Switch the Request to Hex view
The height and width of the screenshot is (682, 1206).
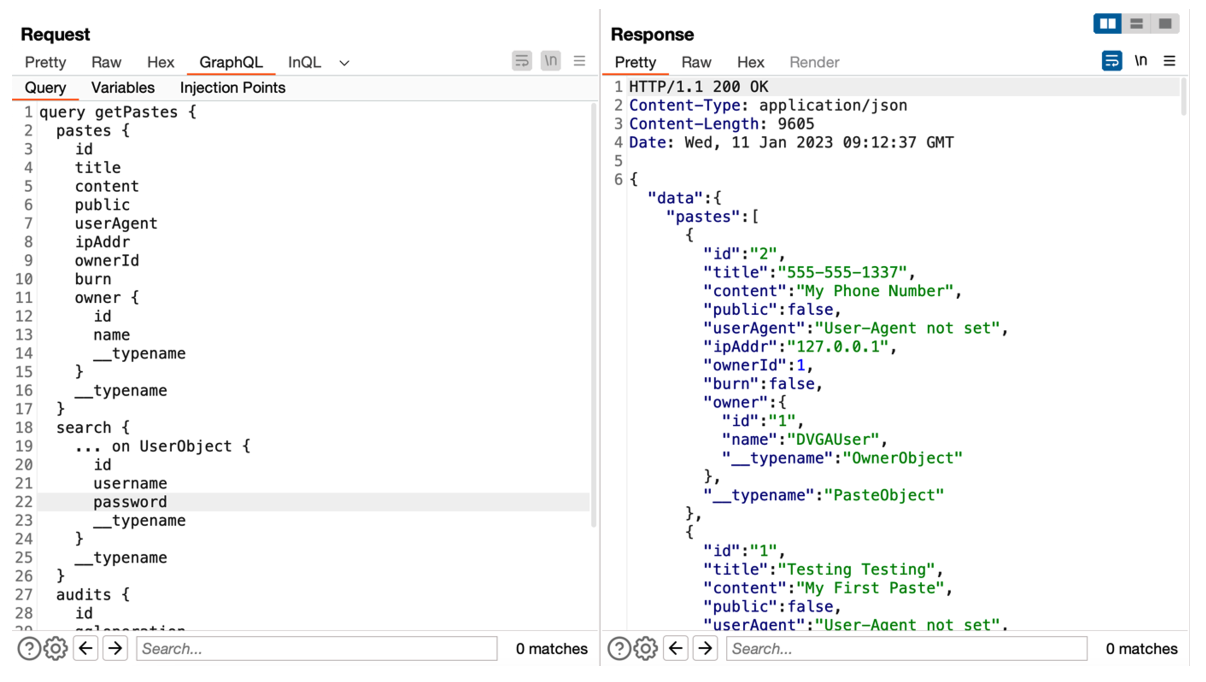click(x=160, y=62)
